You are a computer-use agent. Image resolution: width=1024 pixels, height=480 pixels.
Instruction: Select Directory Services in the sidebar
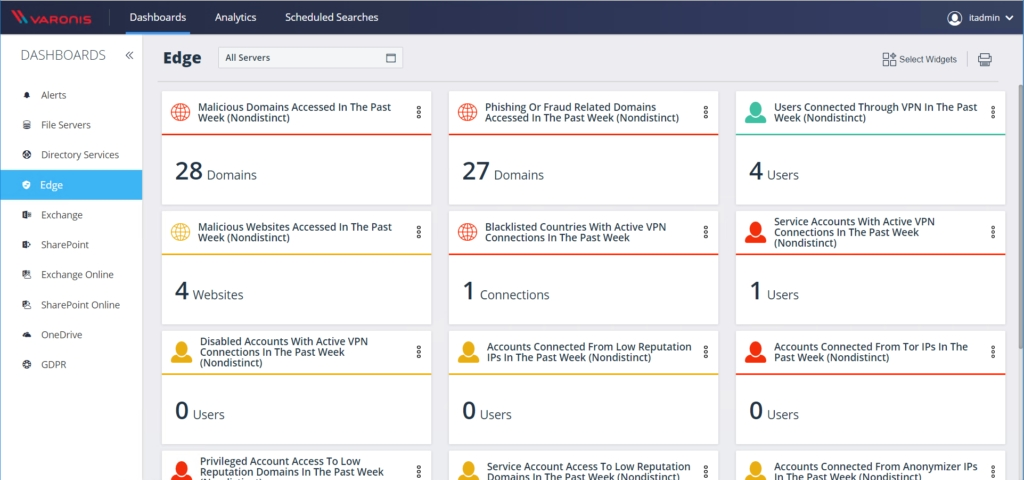pyautogui.click(x=79, y=155)
